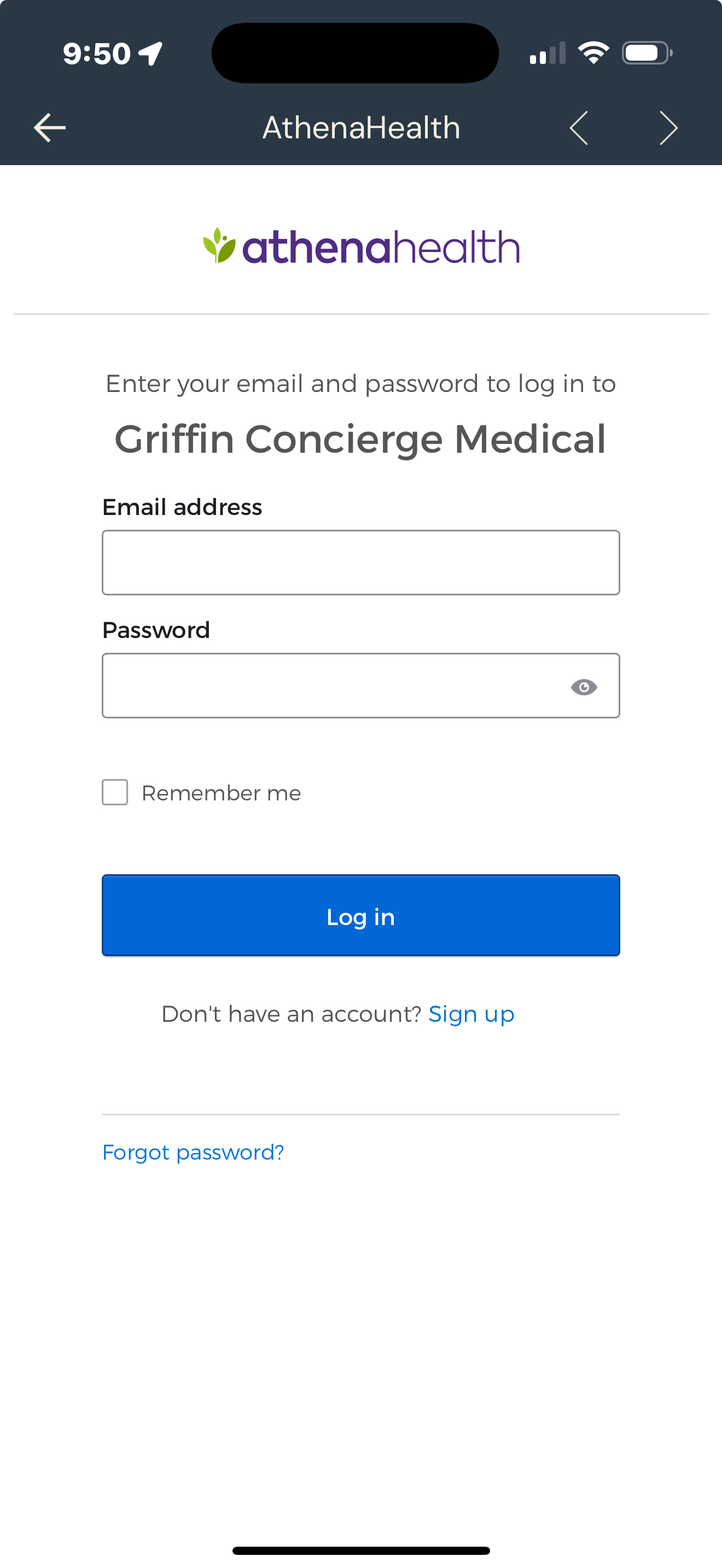Enable the Remember me checkbox
Screen dimensions: 722x1568
point(114,793)
